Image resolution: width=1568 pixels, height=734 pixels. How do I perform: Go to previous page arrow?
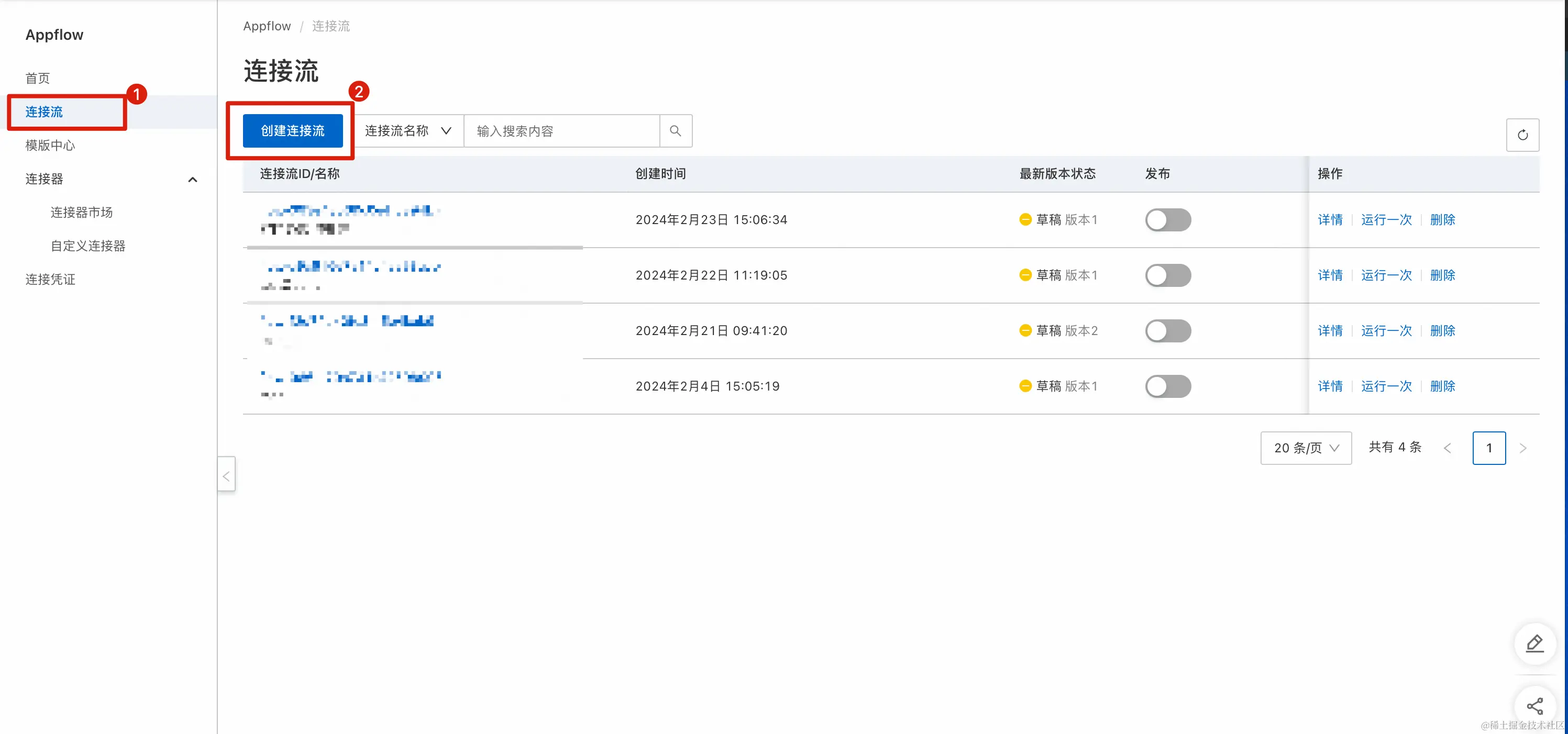point(1448,448)
